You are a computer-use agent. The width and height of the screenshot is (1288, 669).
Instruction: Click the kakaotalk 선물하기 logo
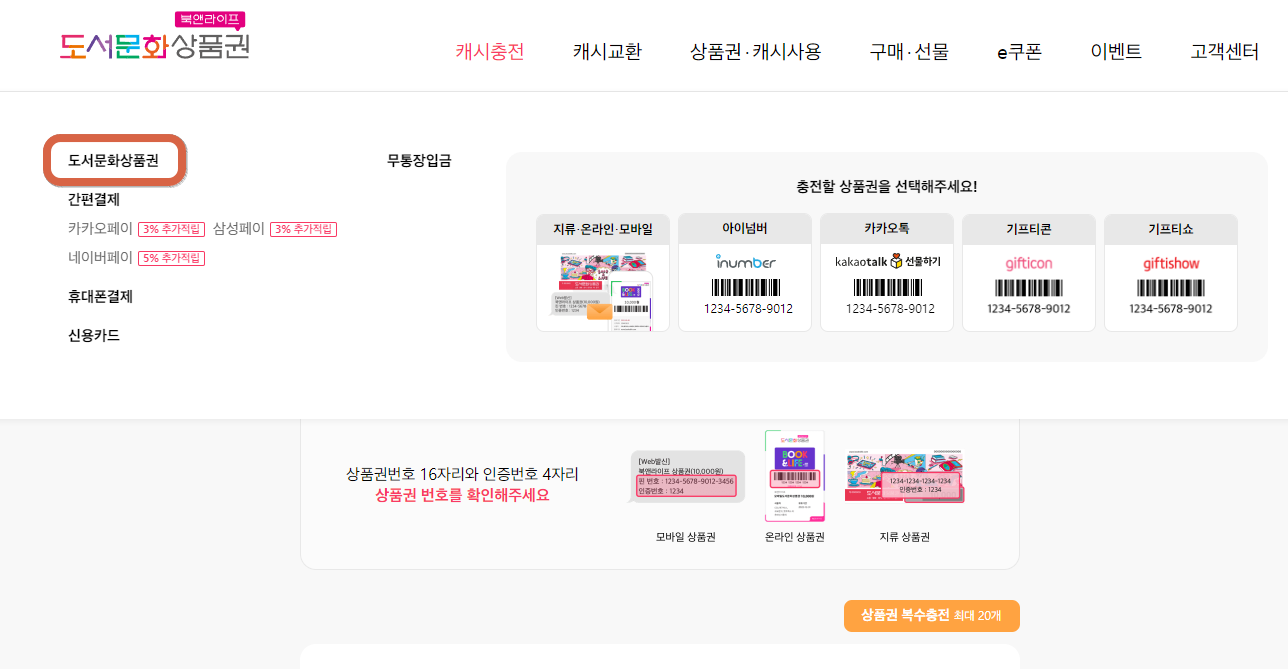click(888, 261)
